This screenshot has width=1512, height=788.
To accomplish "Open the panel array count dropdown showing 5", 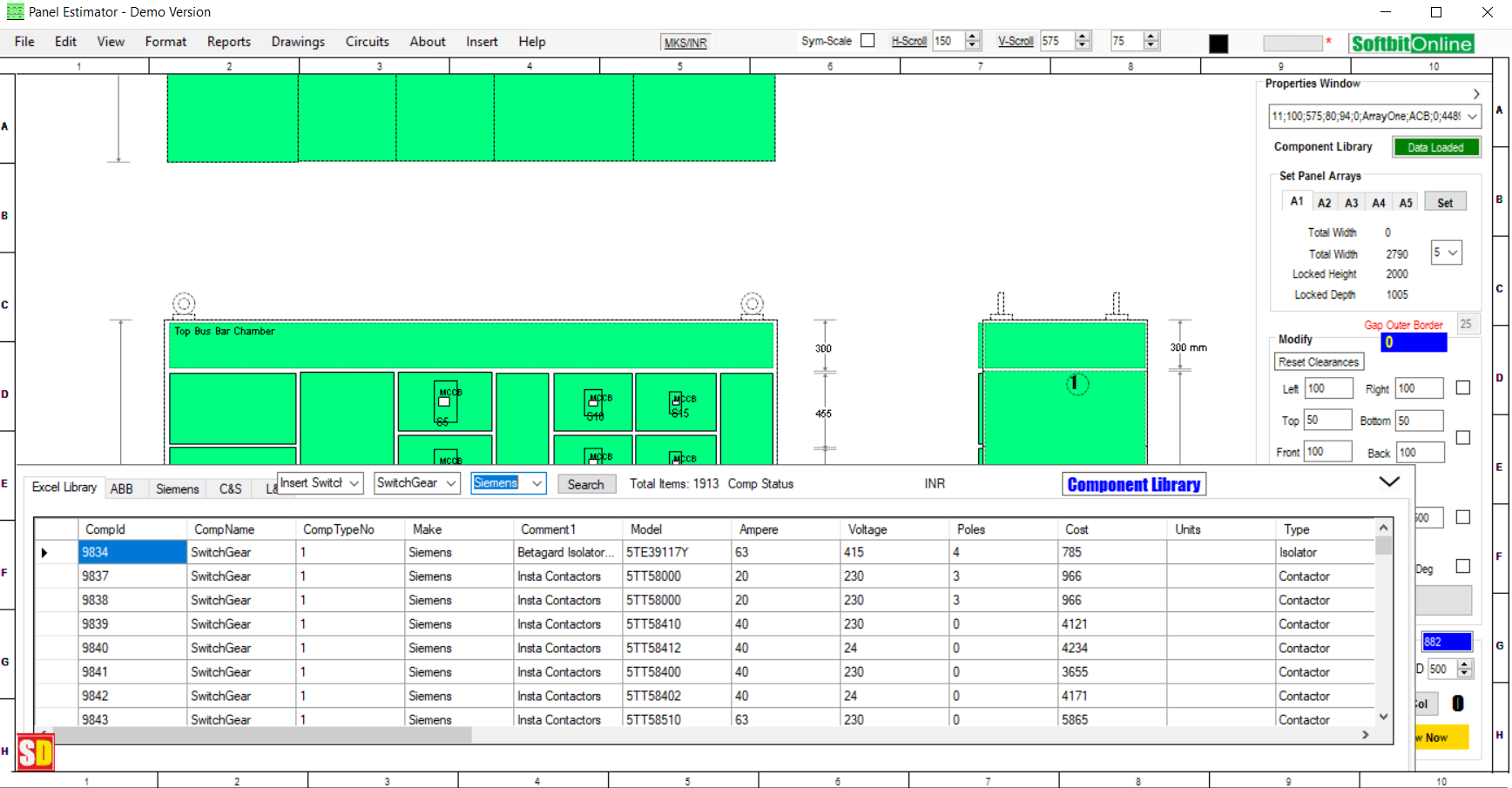I will [1447, 253].
